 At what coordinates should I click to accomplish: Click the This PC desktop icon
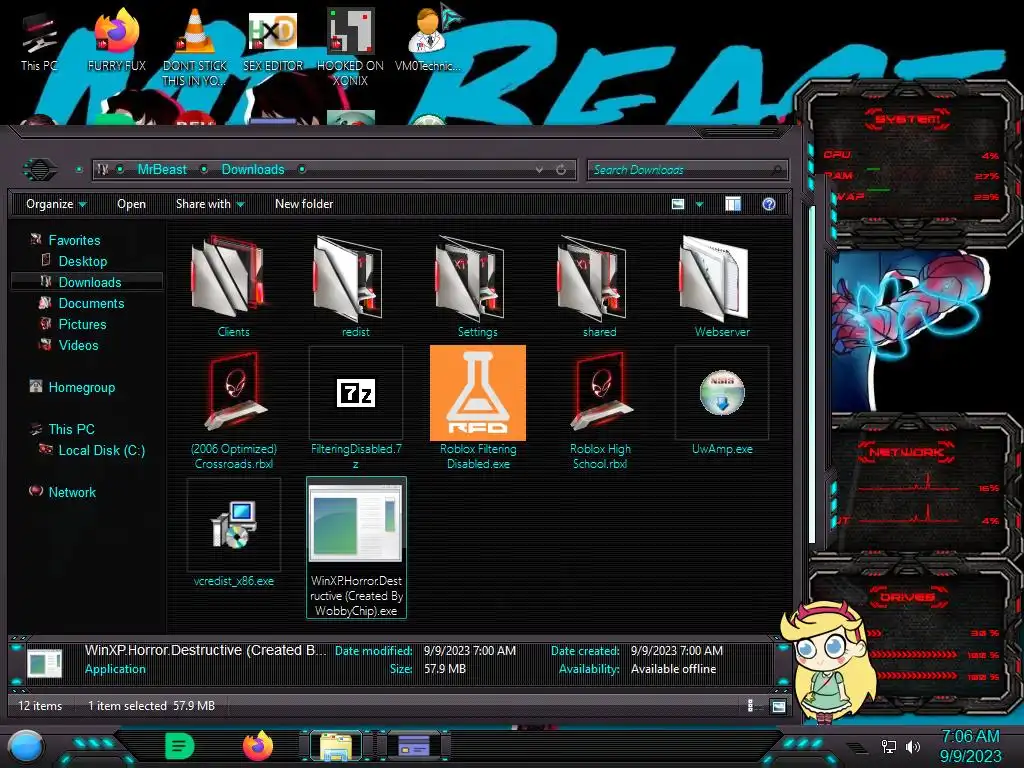point(39,42)
